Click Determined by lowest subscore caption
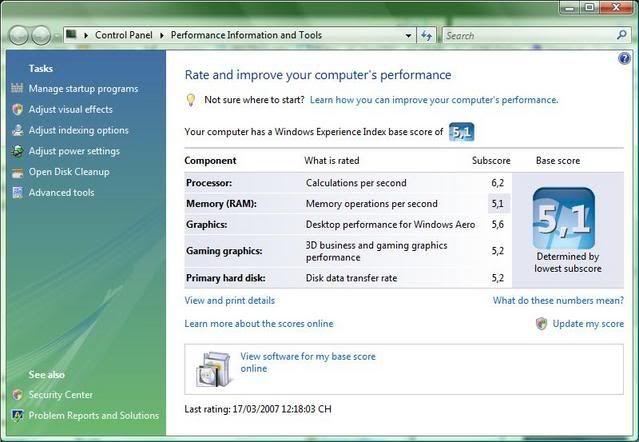Viewport: 639px width, 442px height. (x=568, y=262)
